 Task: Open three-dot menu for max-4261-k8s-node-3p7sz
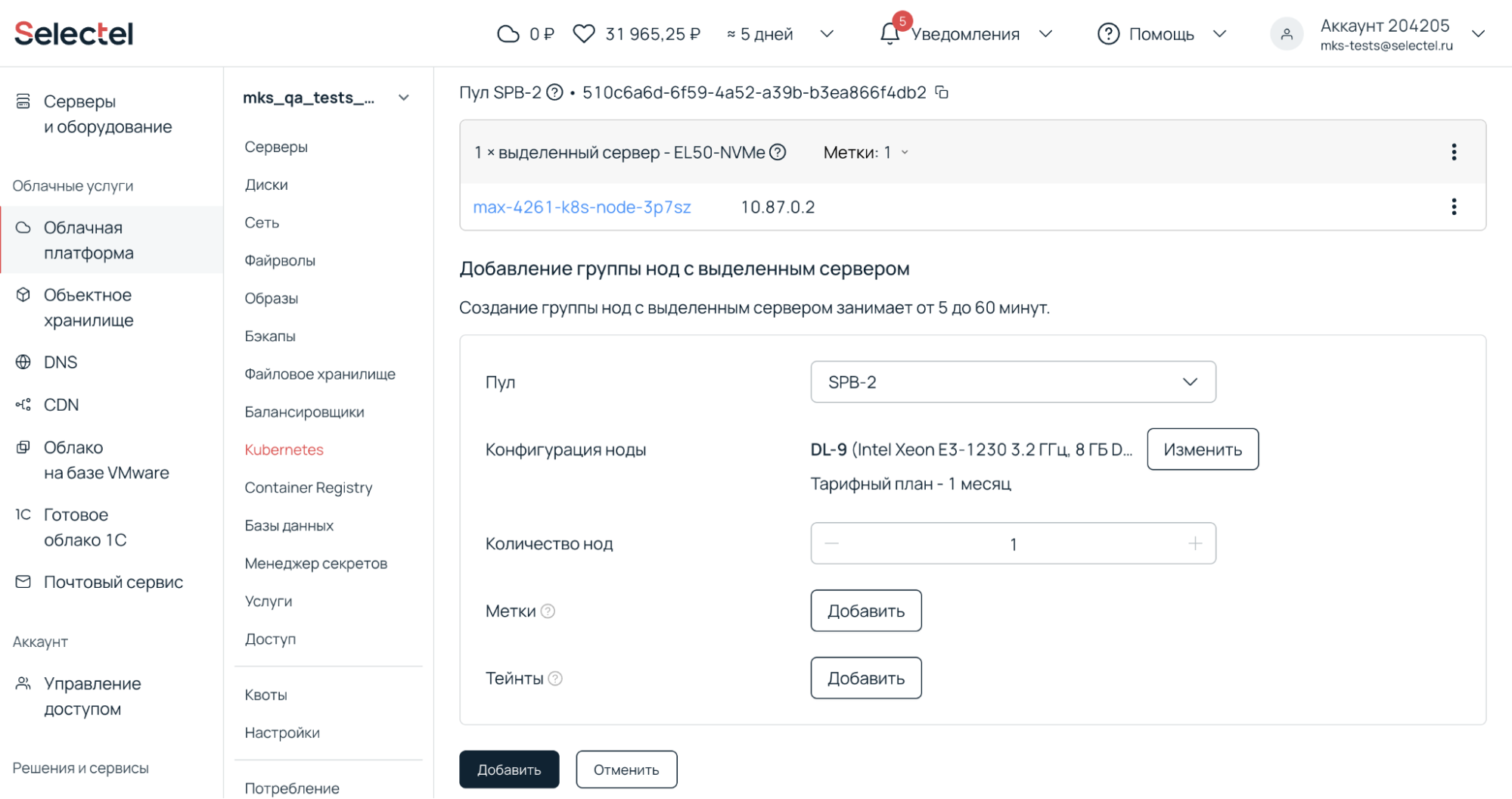1454,207
